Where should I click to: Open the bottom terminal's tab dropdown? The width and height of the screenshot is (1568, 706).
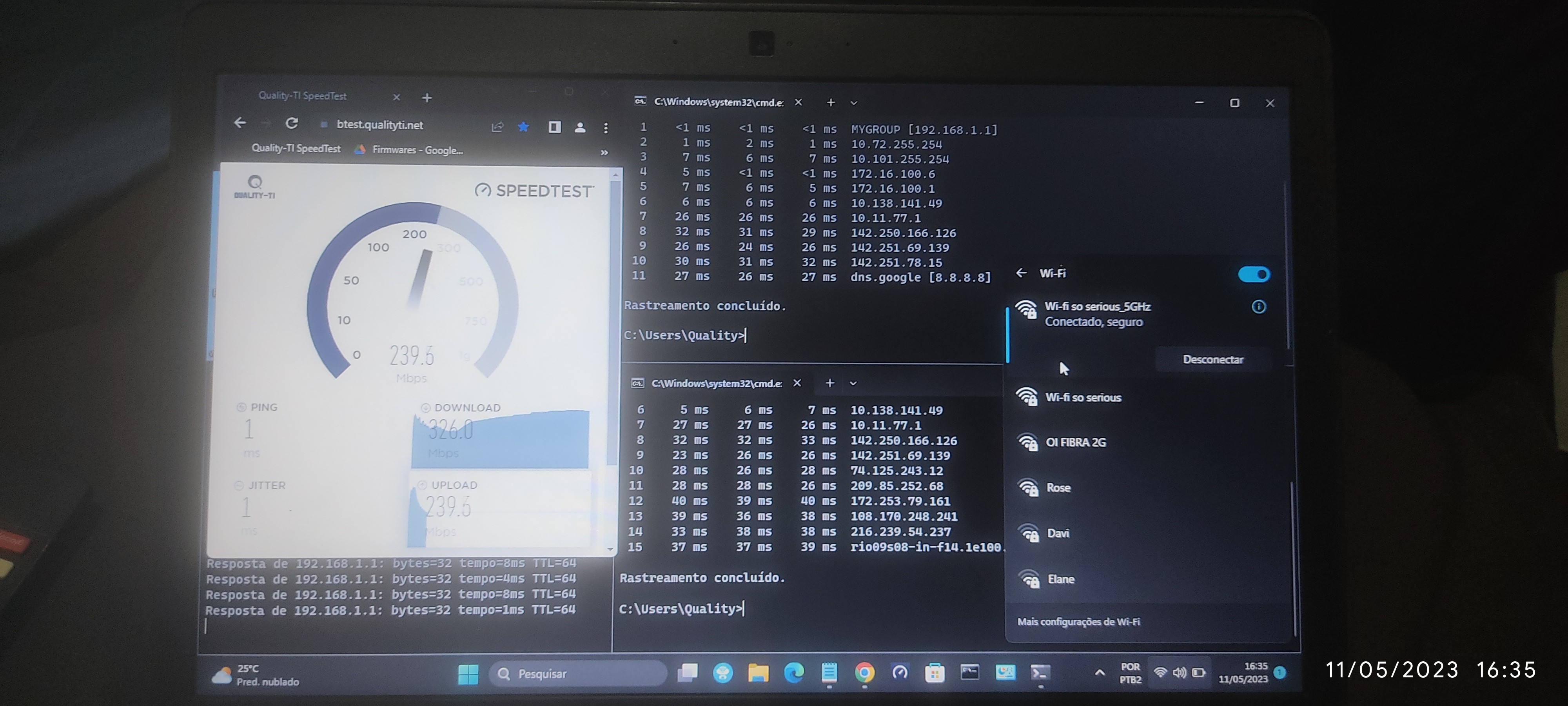pos(853,383)
